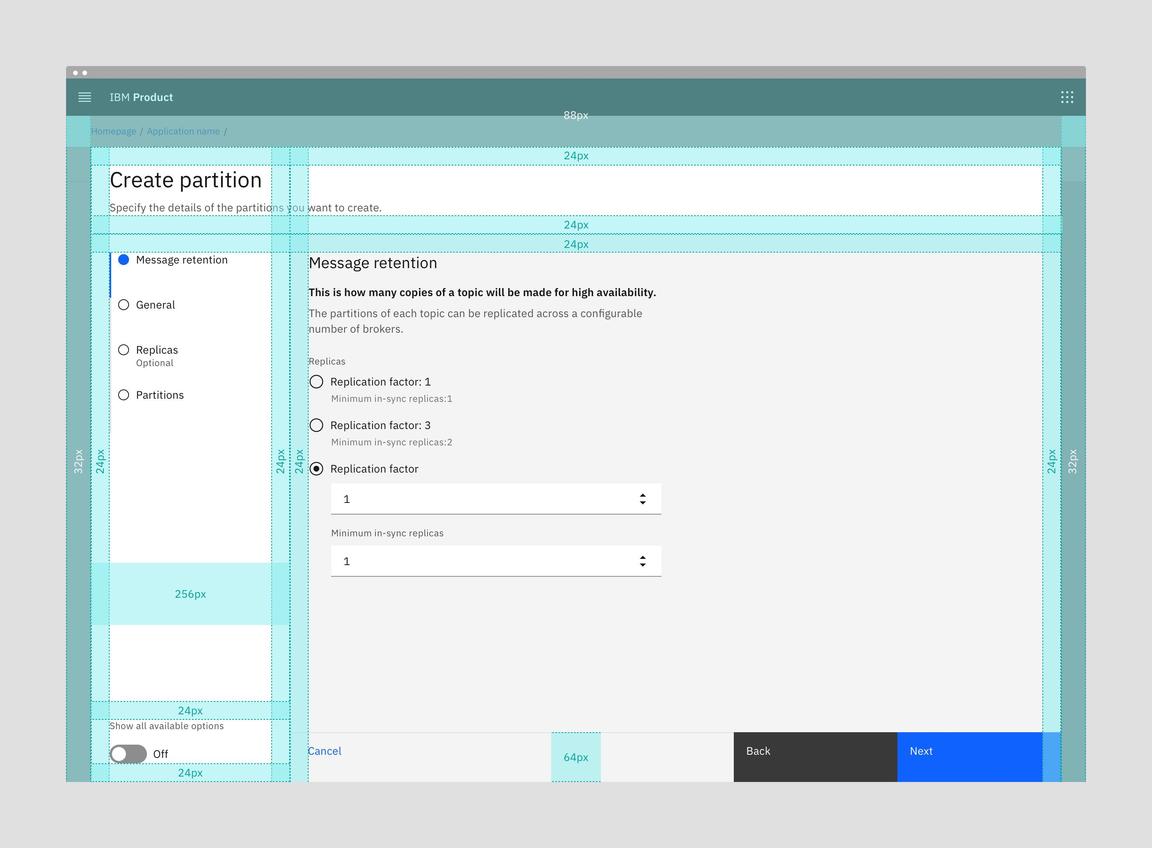The width and height of the screenshot is (1152, 848).
Task: Open the app switcher grid icon
Action: 1067,97
